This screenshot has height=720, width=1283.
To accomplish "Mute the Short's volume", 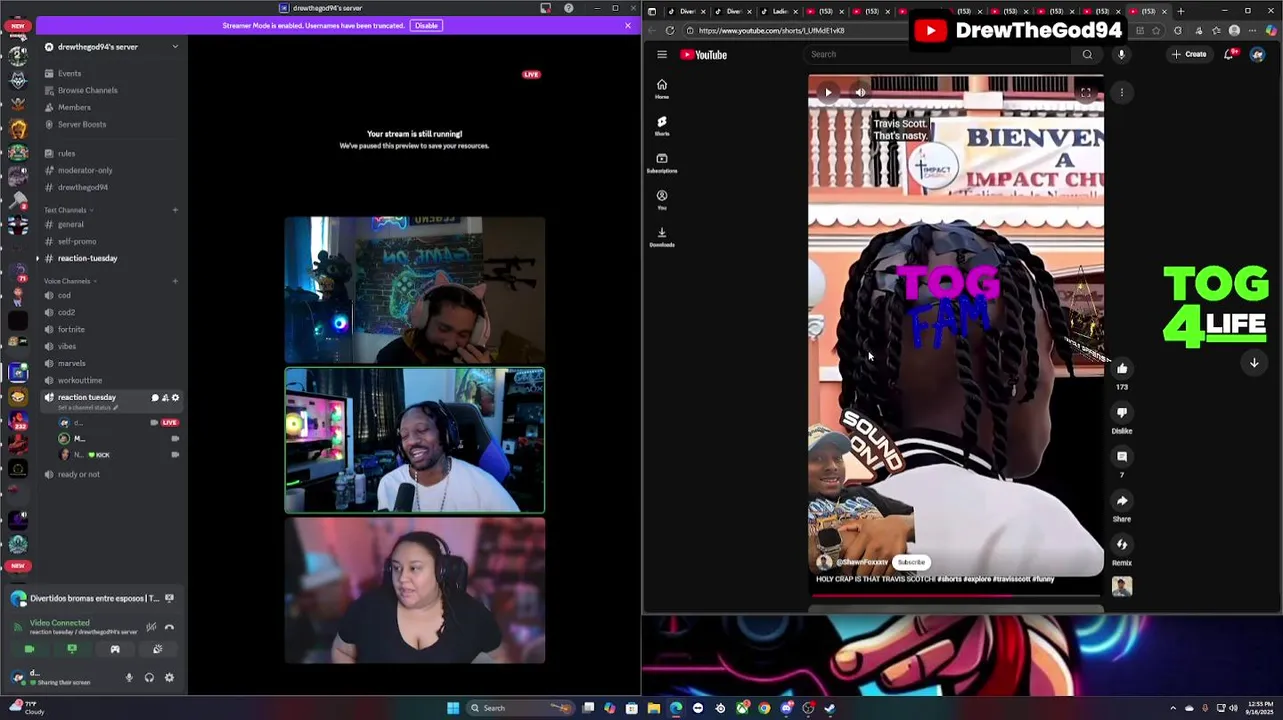I will [860, 93].
